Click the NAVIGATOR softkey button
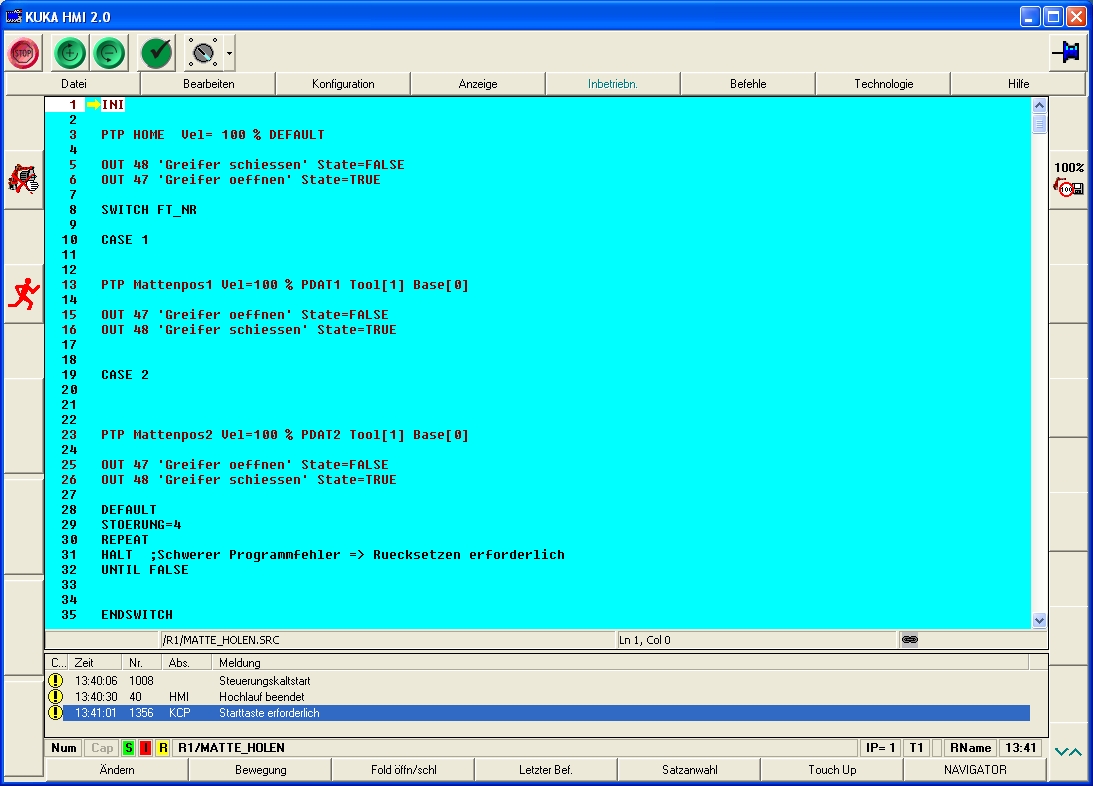Screen dimensions: 1093x786 (975, 770)
